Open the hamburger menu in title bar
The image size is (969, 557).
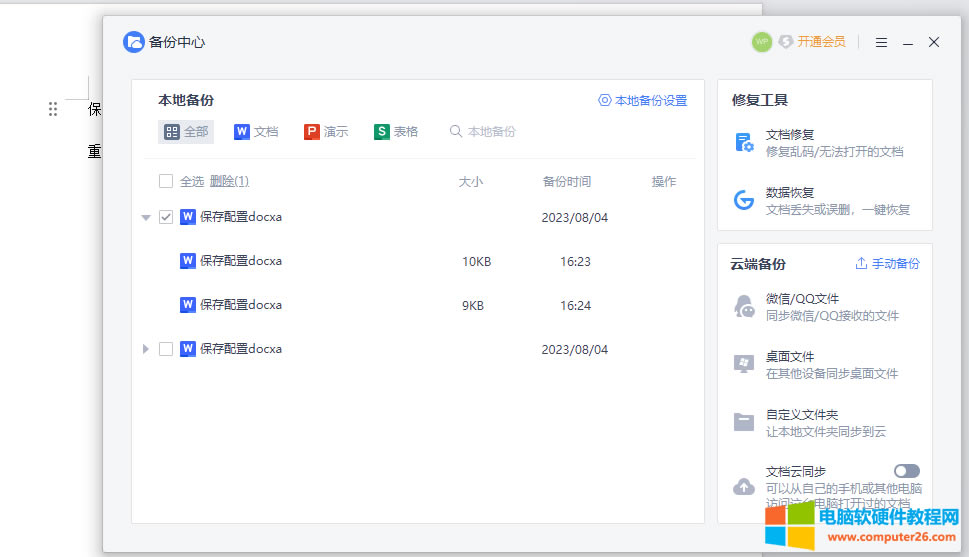(x=881, y=43)
